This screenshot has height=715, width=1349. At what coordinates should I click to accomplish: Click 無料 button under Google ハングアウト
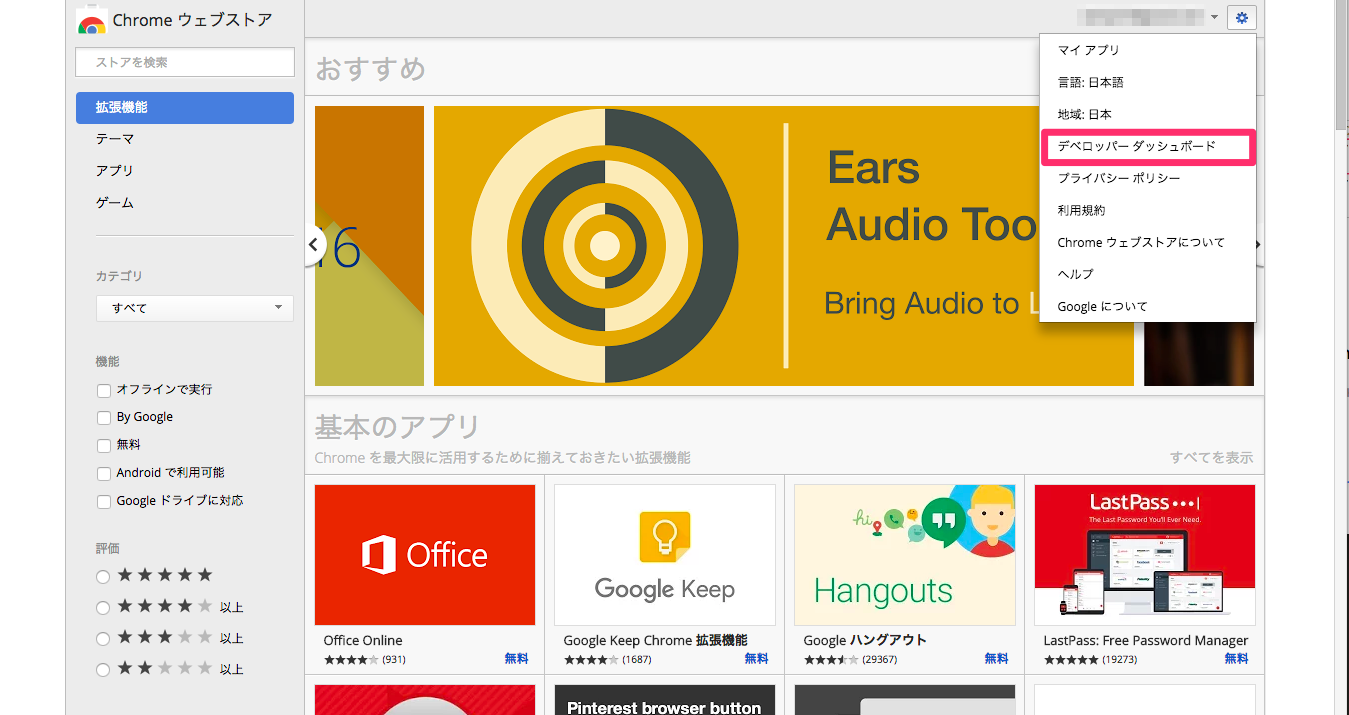point(996,659)
